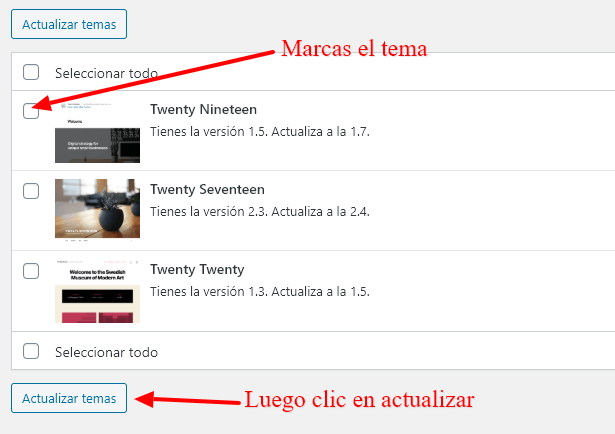The width and height of the screenshot is (615, 434).
Task: Check the bottom "Seleccionar todo" checkbox
Action: point(31,351)
